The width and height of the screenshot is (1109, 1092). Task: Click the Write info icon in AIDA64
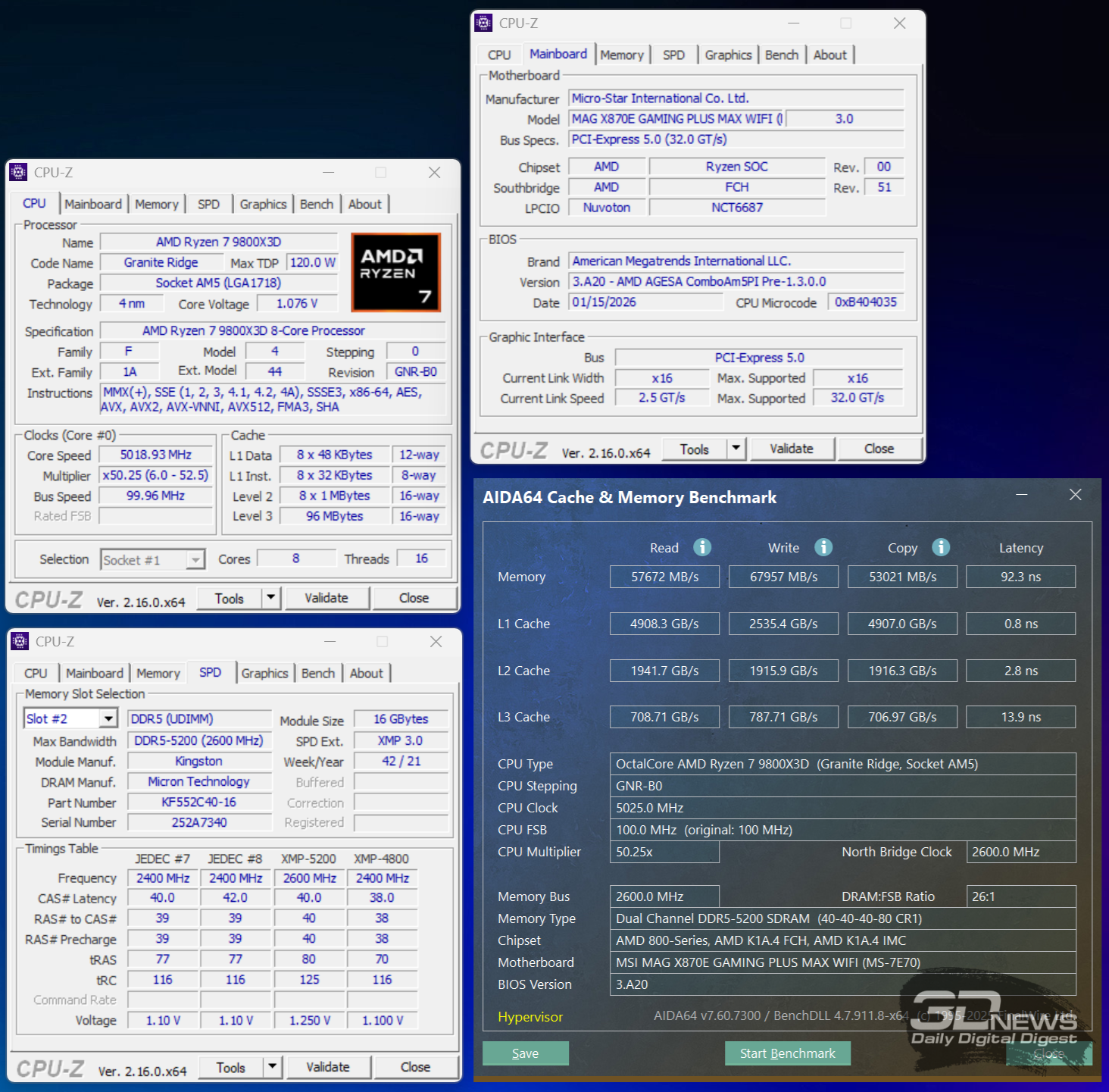tap(823, 547)
